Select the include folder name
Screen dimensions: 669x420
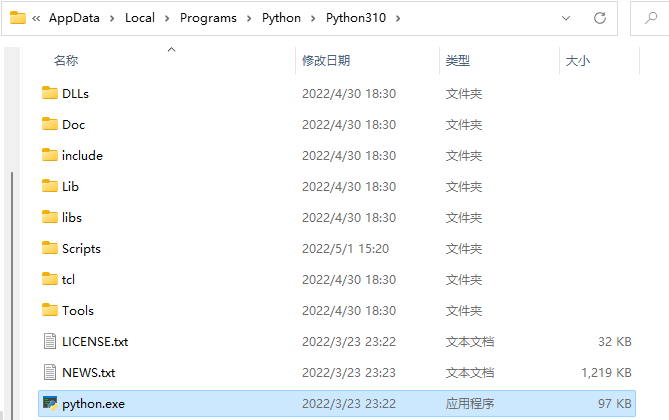pyautogui.click(x=82, y=155)
